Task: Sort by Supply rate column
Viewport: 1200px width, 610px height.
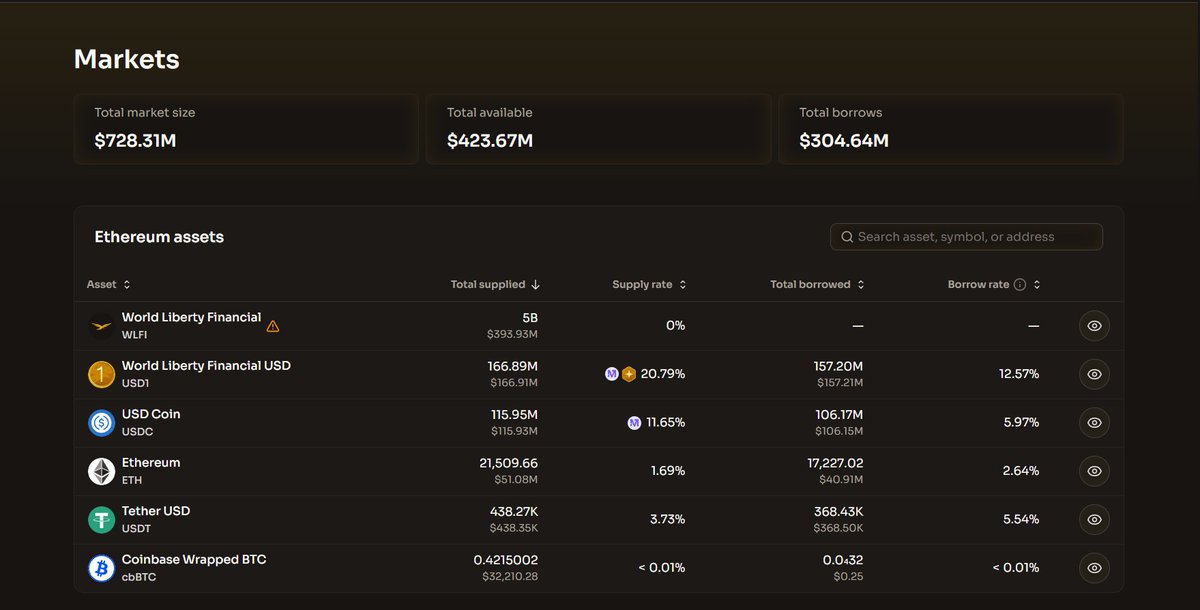Action: [649, 285]
